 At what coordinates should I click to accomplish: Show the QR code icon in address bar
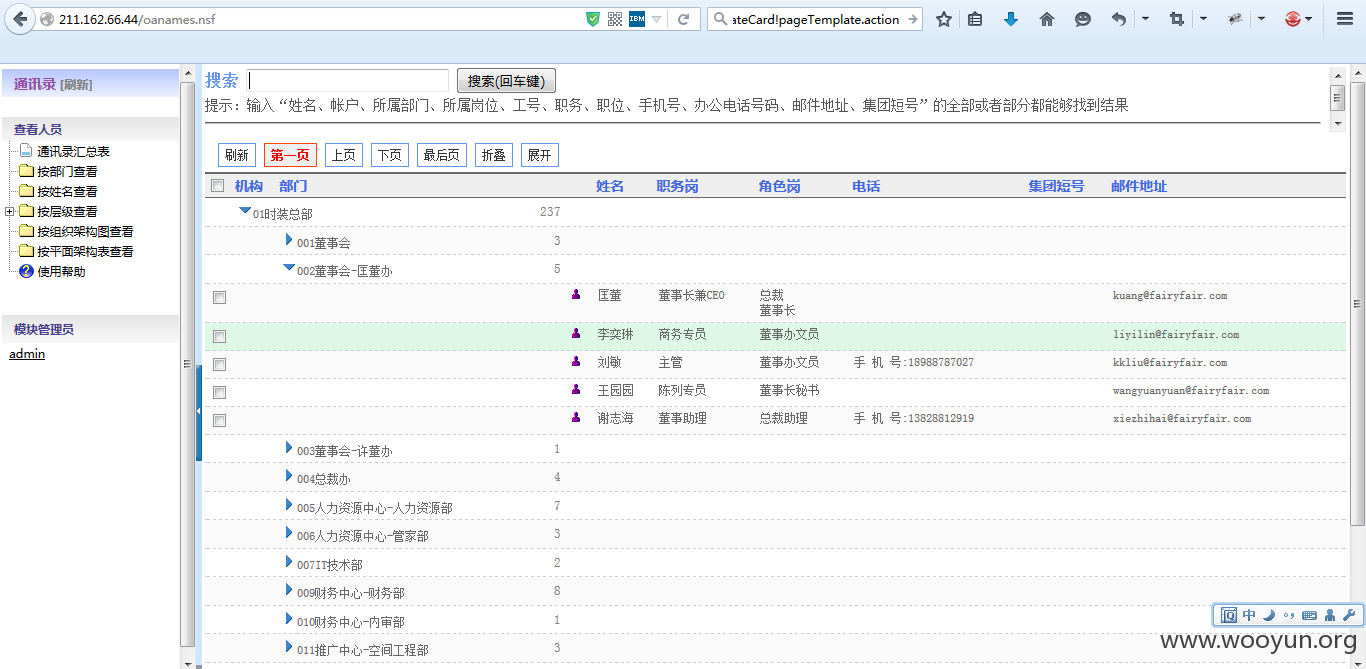coord(615,19)
